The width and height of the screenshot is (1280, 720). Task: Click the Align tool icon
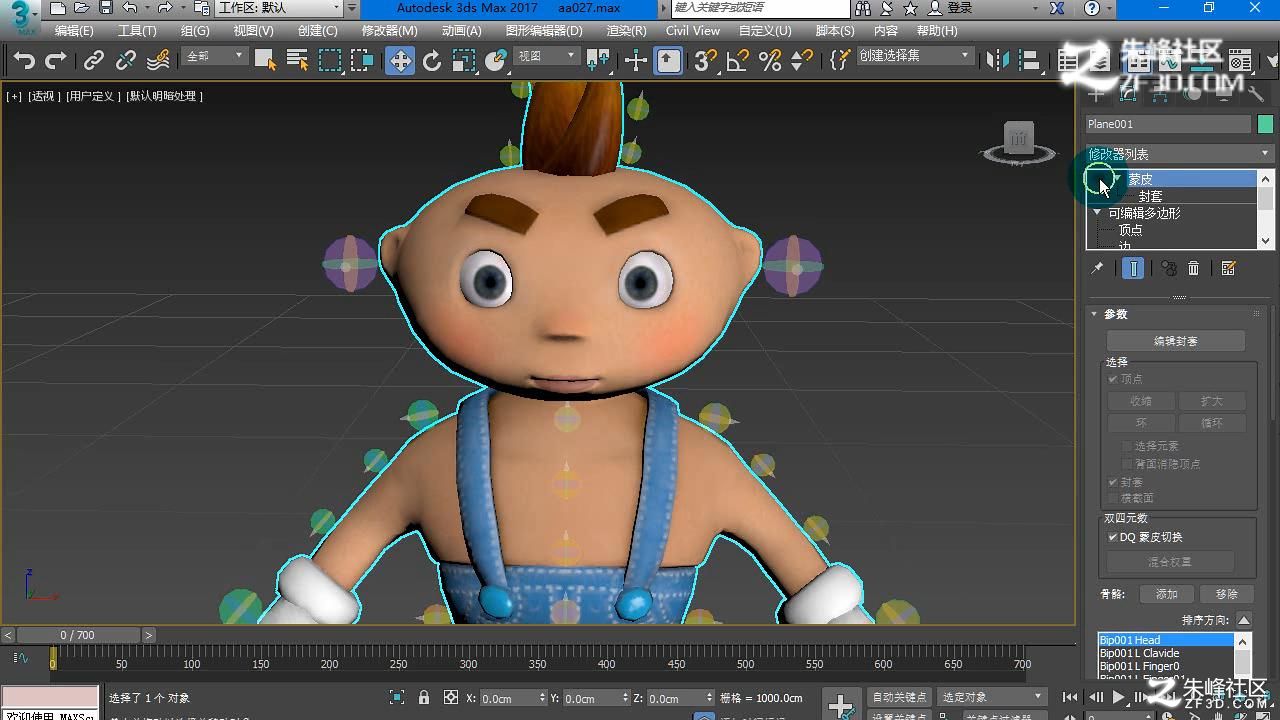point(1030,61)
